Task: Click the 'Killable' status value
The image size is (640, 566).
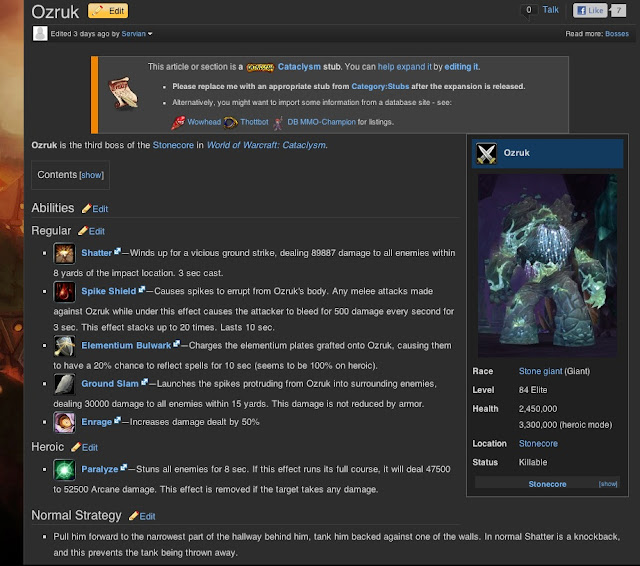Action: point(533,463)
